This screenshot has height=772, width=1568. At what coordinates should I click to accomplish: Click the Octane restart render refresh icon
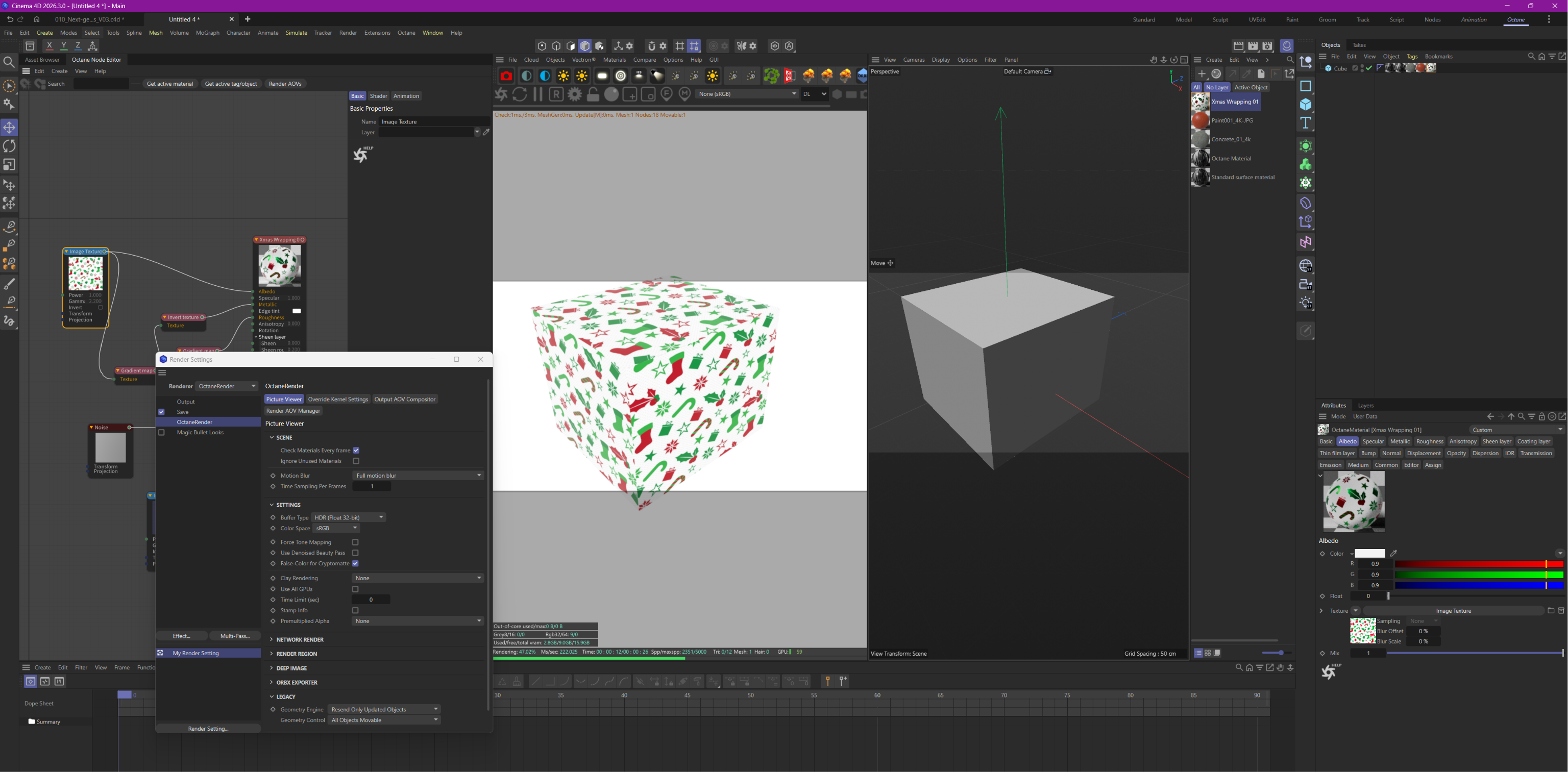(519, 94)
